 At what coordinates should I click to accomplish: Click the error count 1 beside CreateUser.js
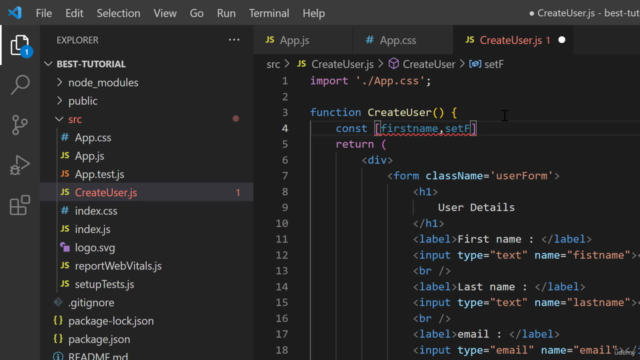[x=238, y=193]
